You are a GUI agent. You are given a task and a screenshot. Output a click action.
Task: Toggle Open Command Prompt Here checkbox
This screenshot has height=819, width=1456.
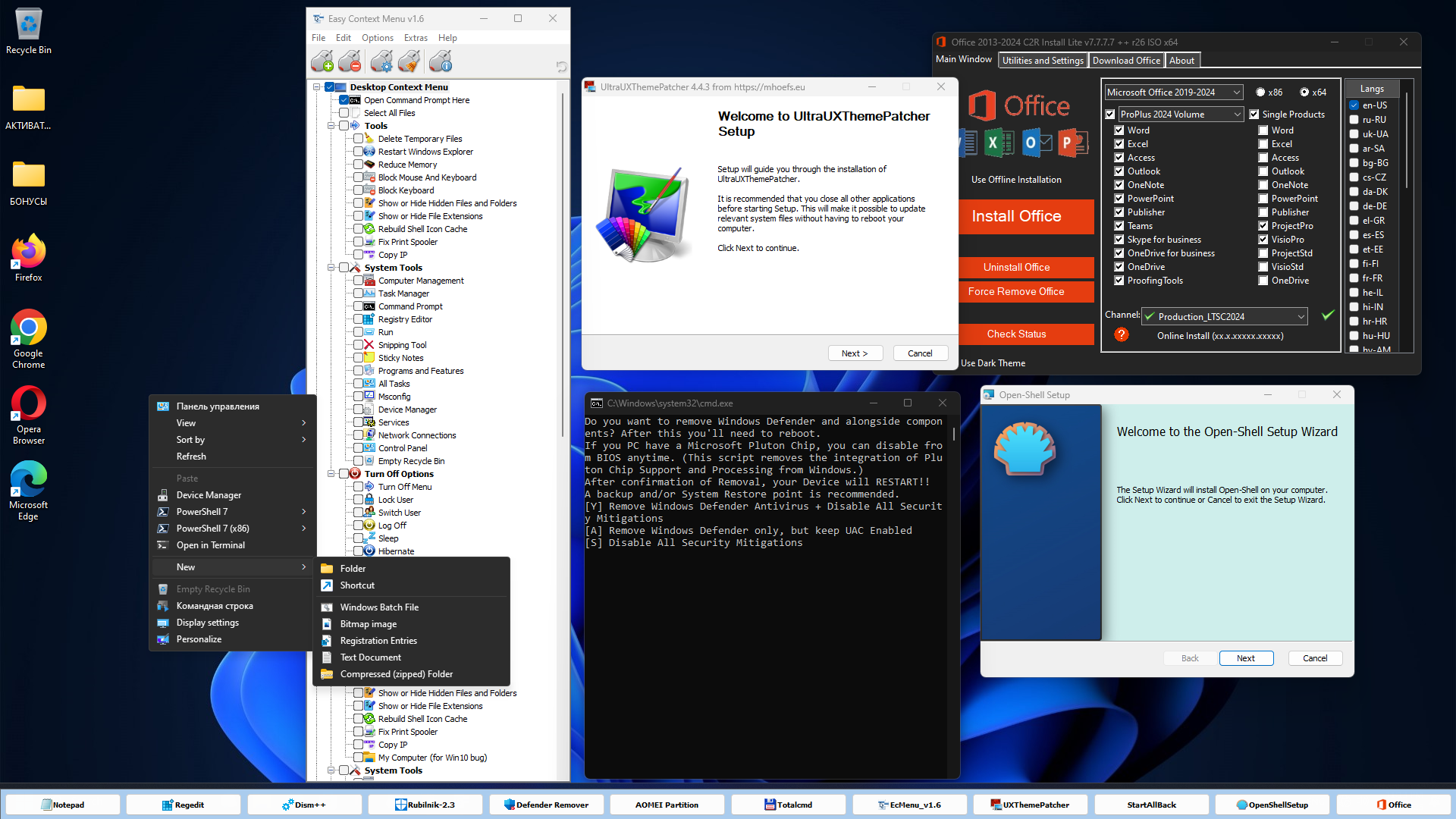344,100
